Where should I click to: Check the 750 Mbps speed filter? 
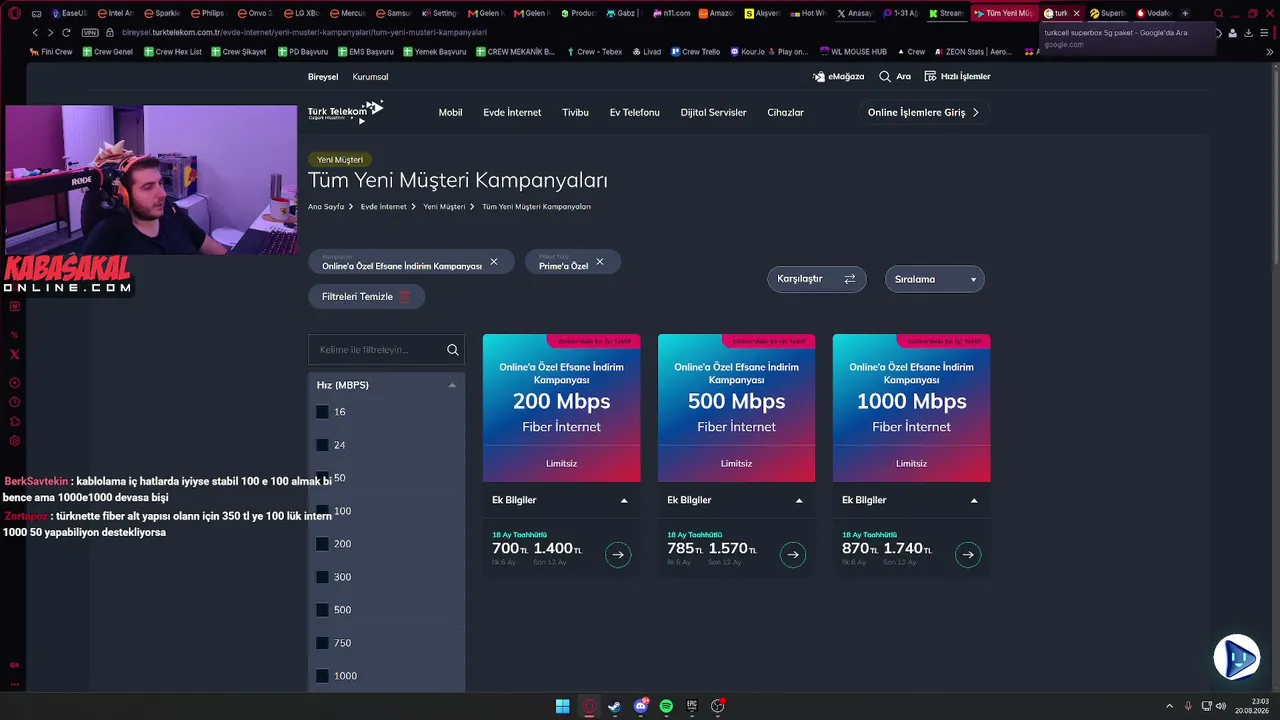tap(322, 643)
